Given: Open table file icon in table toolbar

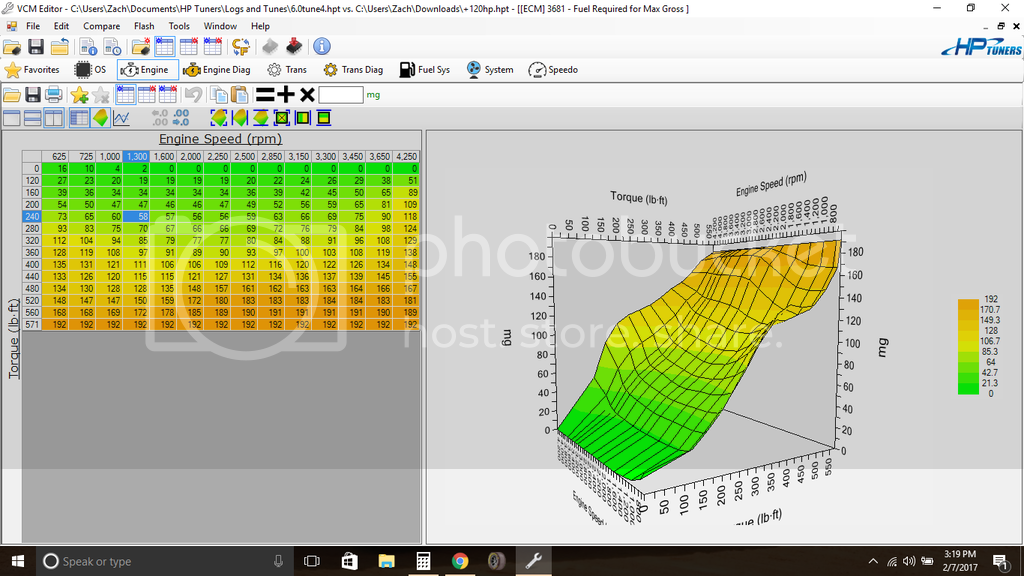Looking at the screenshot, I should [x=12, y=95].
